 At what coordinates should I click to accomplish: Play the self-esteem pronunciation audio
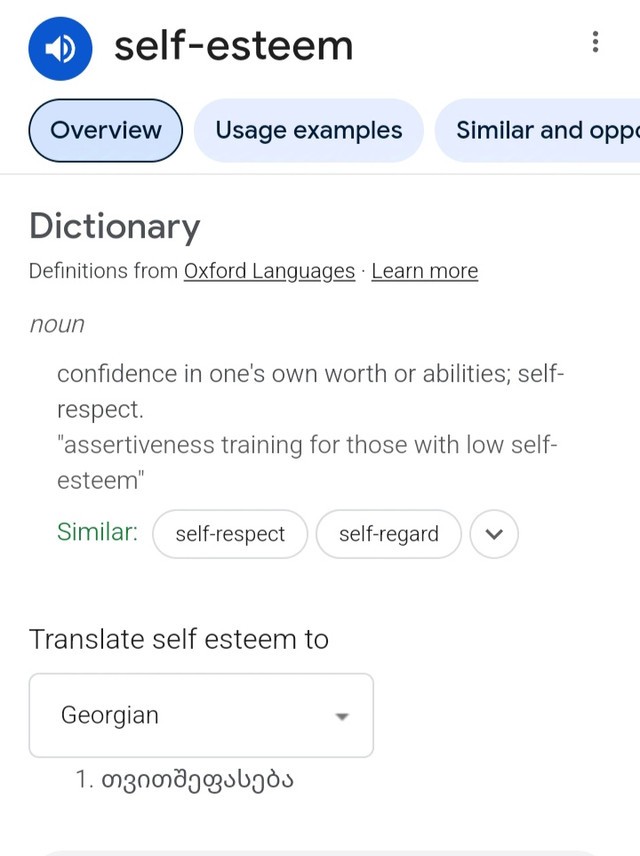tap(60, 48)
